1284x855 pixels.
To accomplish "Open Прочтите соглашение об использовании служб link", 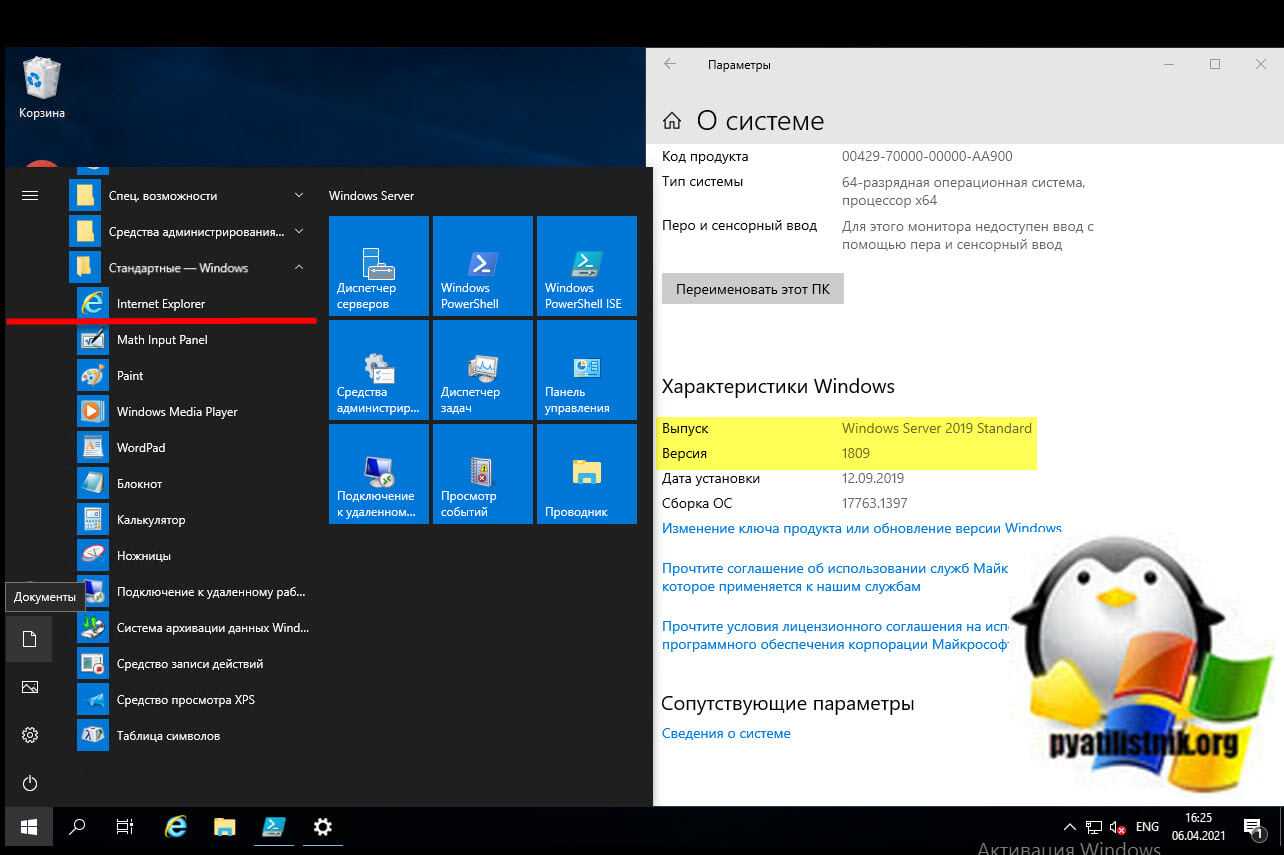I will [835, 577].
